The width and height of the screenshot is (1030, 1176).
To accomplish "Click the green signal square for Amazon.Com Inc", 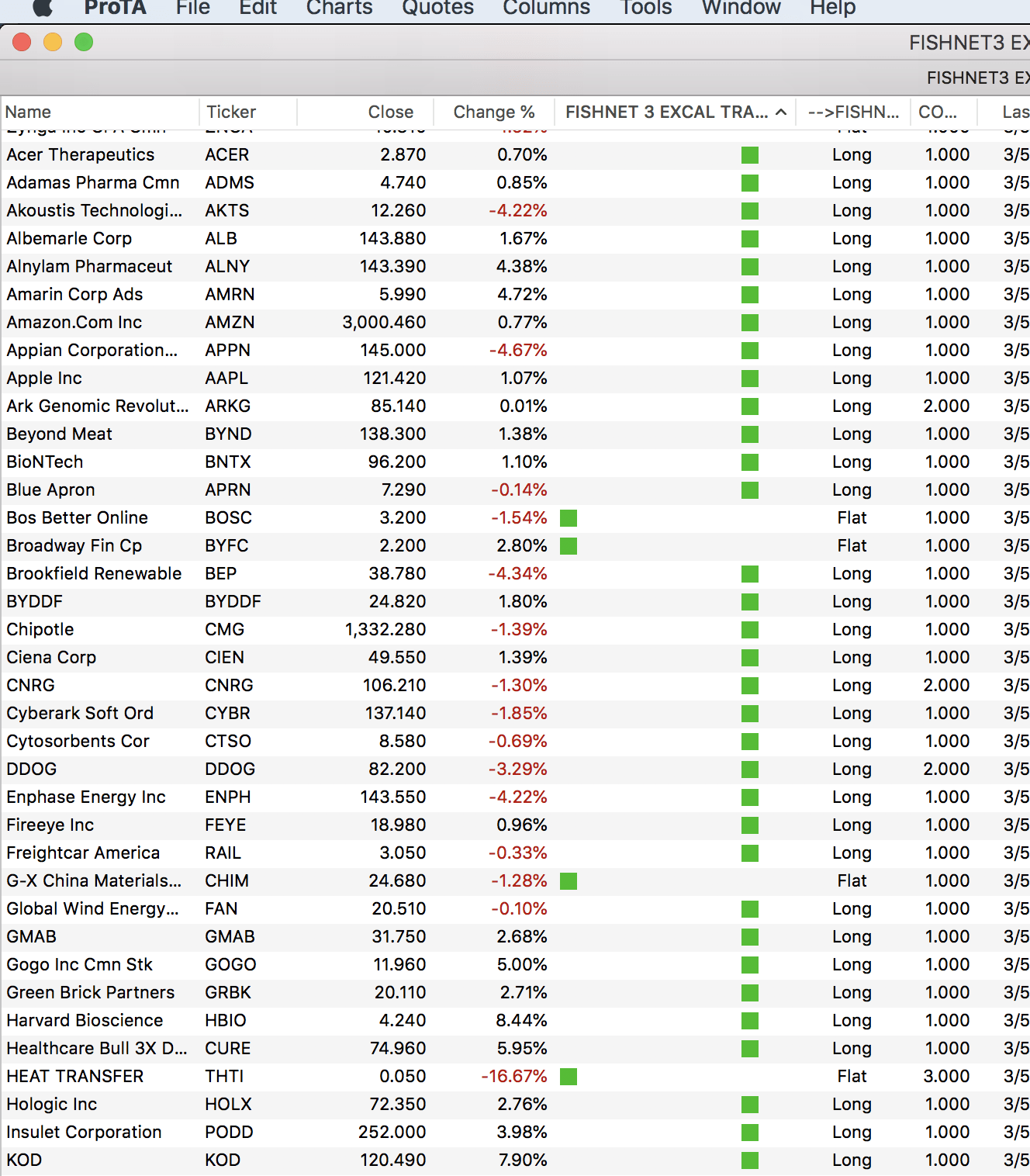I will tap(750, 323).
